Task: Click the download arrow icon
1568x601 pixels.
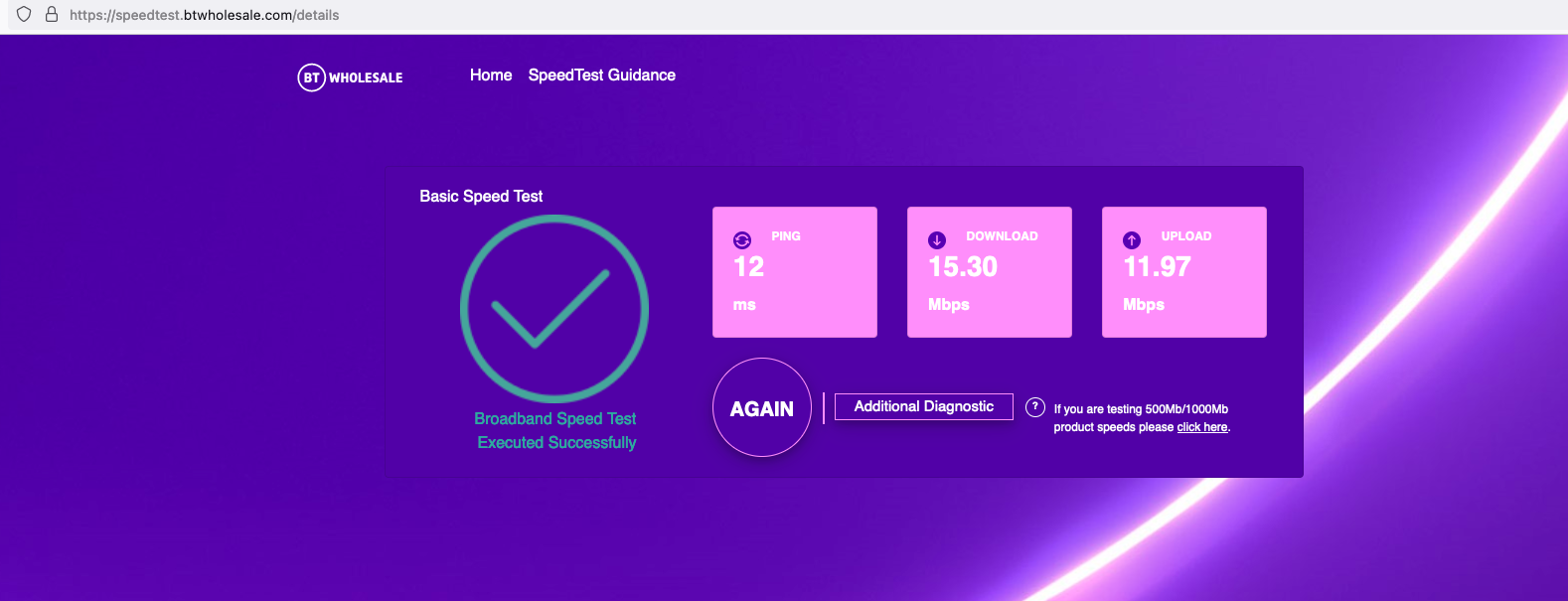Action: tap(937, 240)
